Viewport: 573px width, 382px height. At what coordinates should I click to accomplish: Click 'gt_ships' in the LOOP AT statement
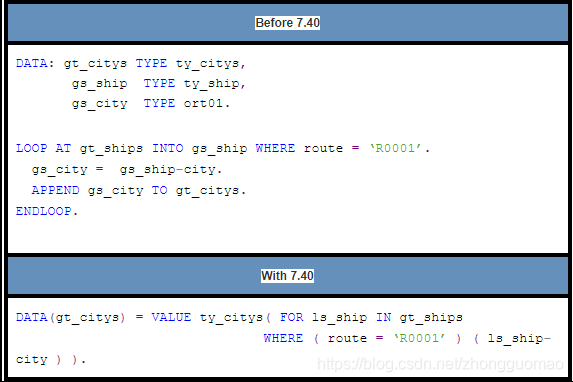pyautogui.click(x=111, y=148)
